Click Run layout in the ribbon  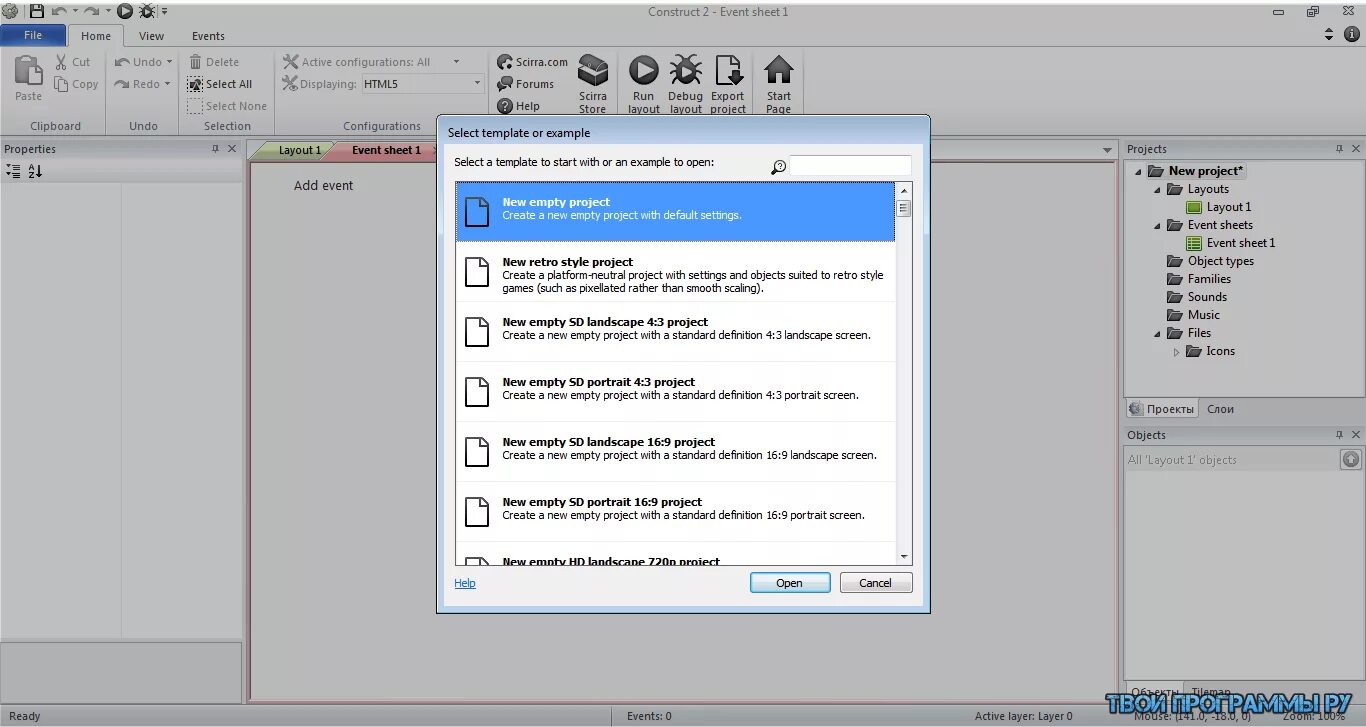tap(643, 85)
